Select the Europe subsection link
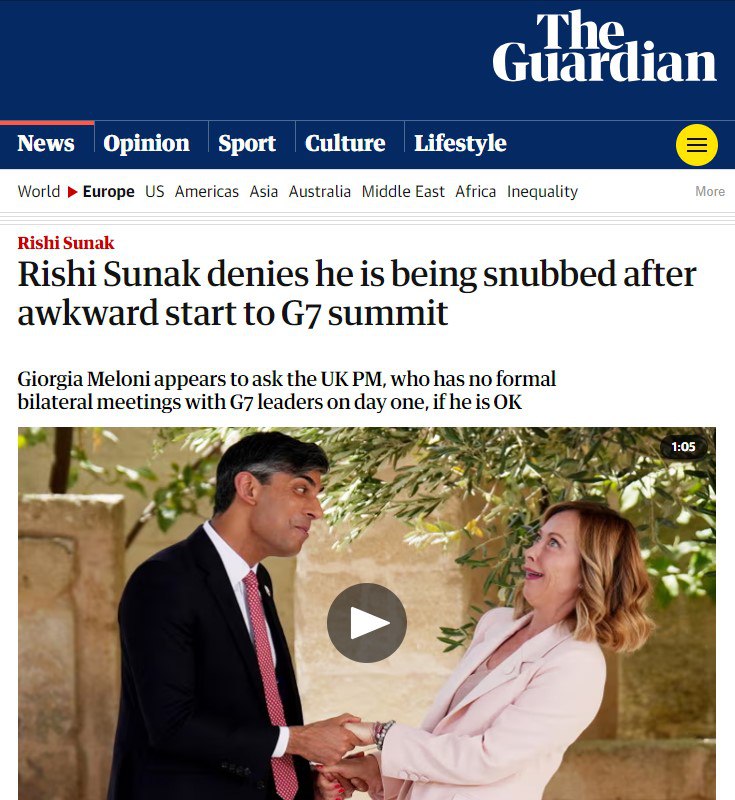 tap(108, 192)
